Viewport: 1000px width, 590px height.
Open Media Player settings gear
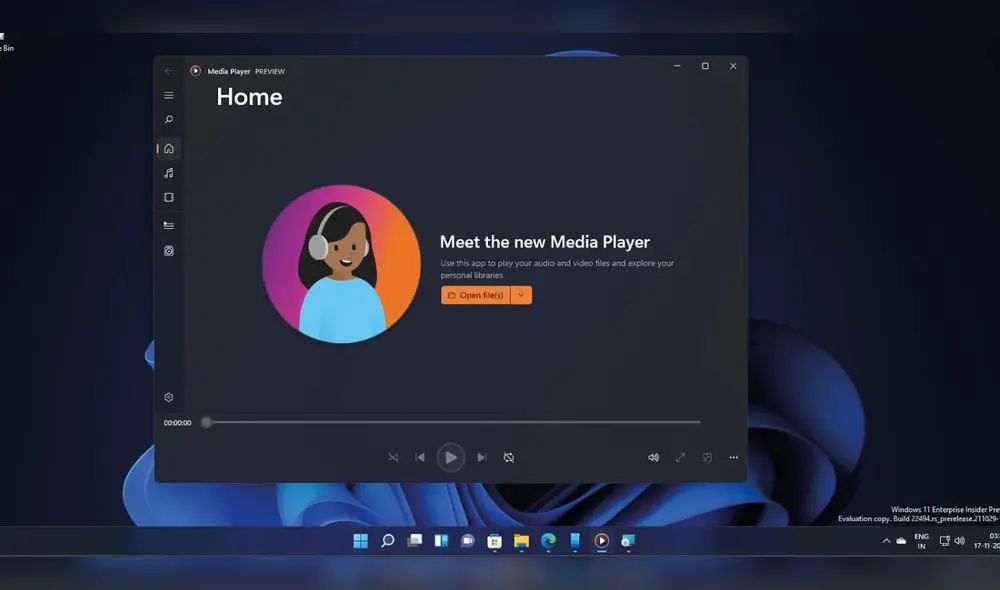[169, 397]
